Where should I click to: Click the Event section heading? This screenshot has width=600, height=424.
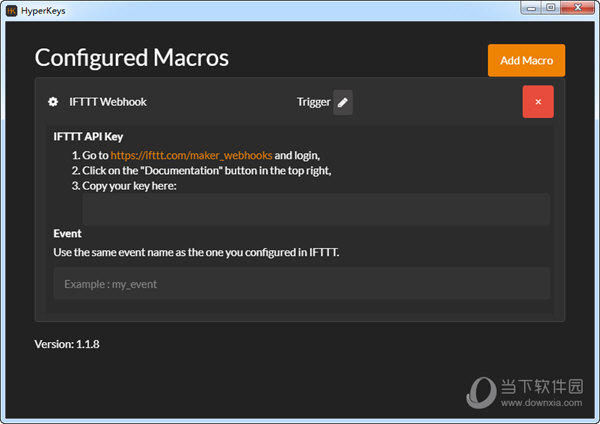click(67, 233)
